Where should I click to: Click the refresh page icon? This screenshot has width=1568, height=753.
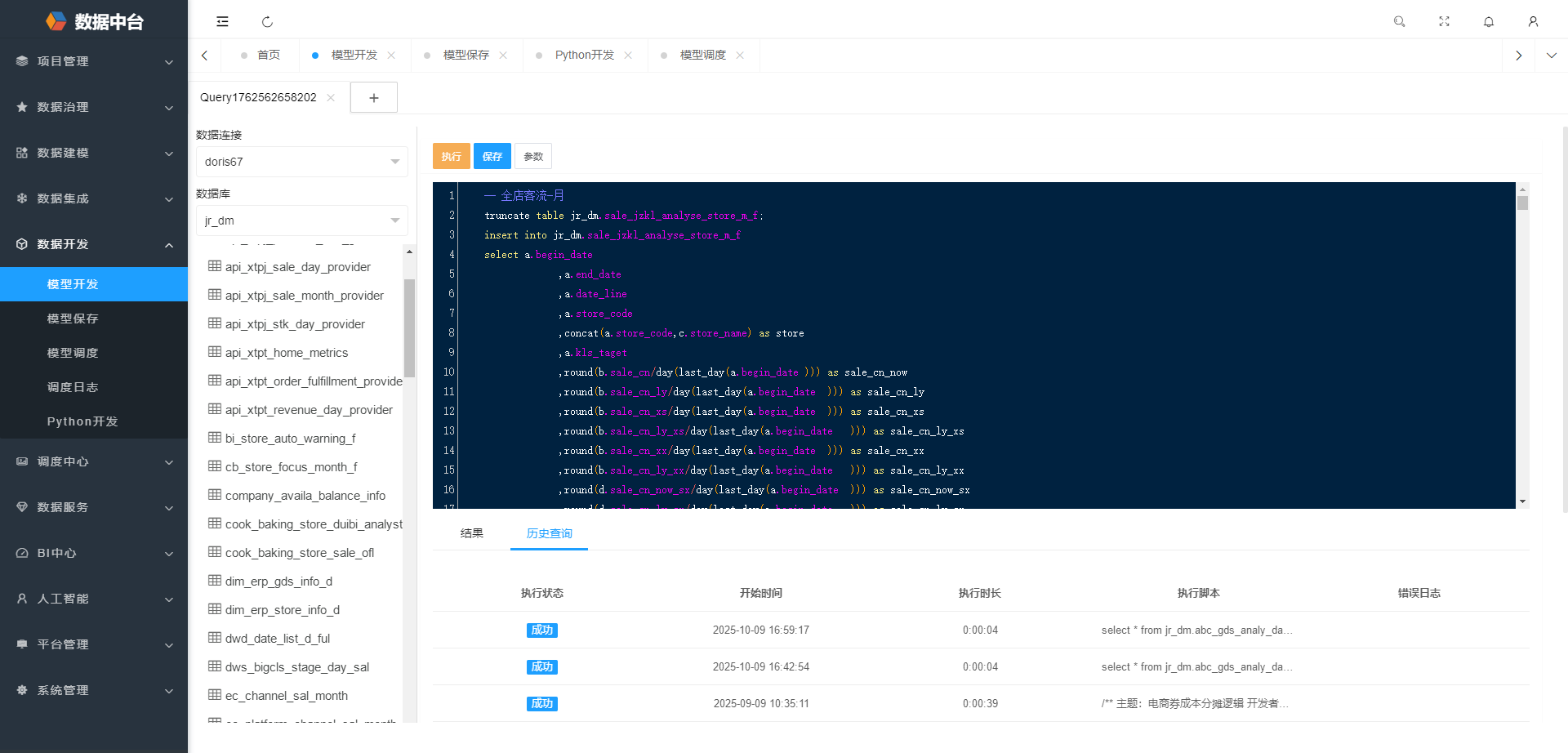click(x=267, y=22)
